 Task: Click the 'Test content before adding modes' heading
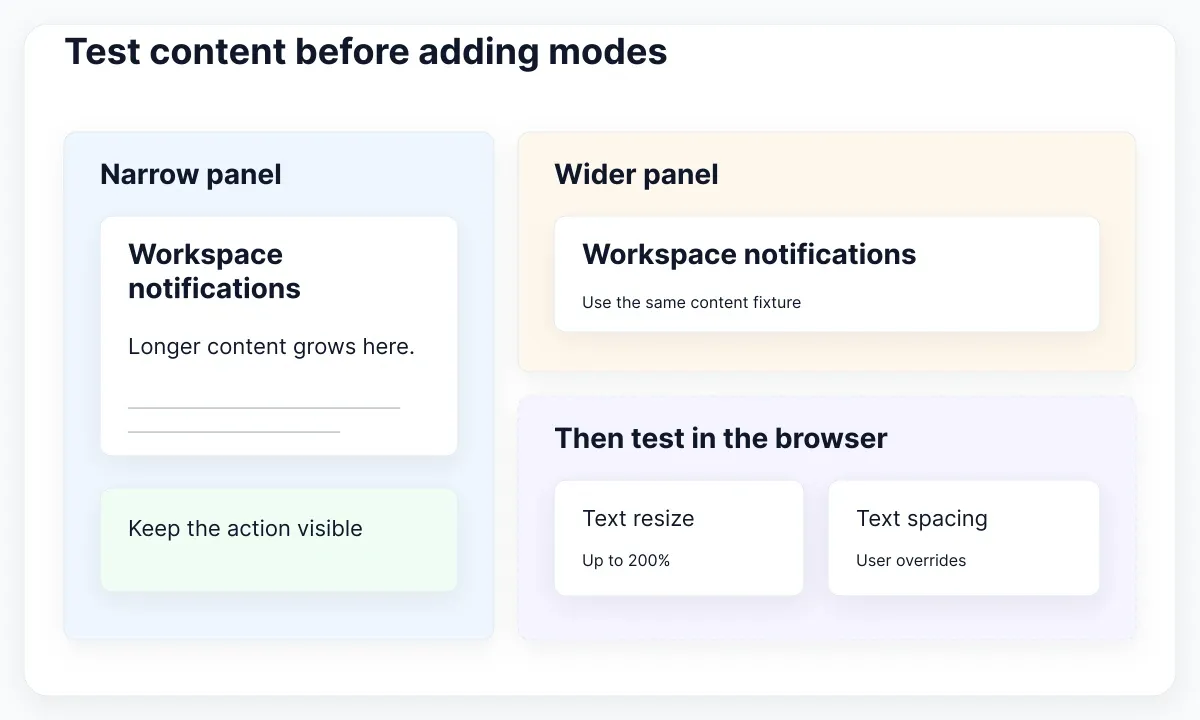click(x=366, y=51)
